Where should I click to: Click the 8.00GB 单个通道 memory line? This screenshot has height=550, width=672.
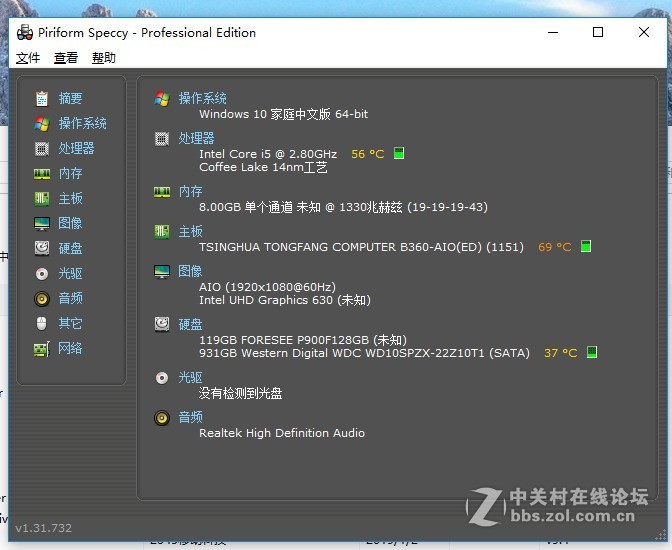pyautogui.click(x=343, y=207)
